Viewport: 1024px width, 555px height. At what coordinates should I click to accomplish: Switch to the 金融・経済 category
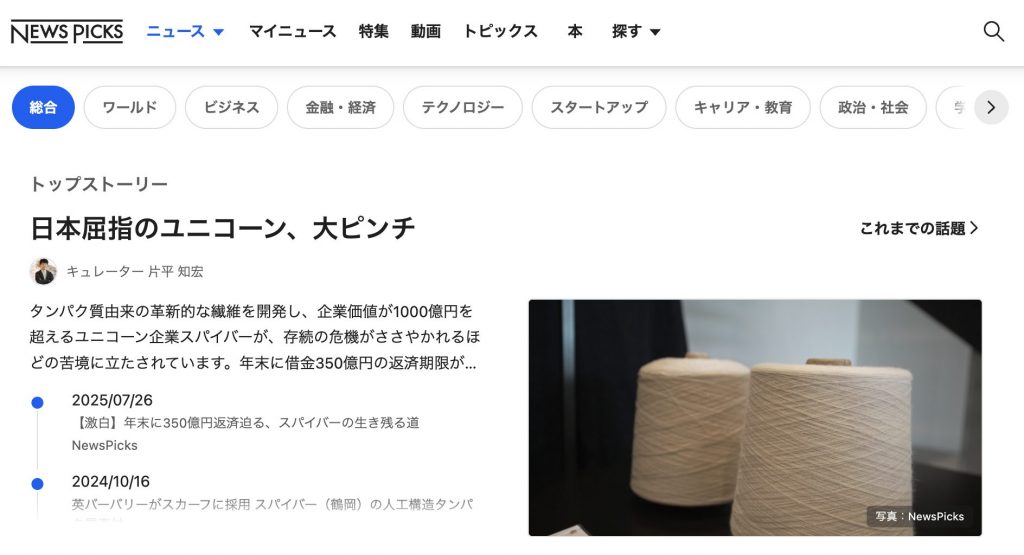pyautogui.click(x=340, y=107)
